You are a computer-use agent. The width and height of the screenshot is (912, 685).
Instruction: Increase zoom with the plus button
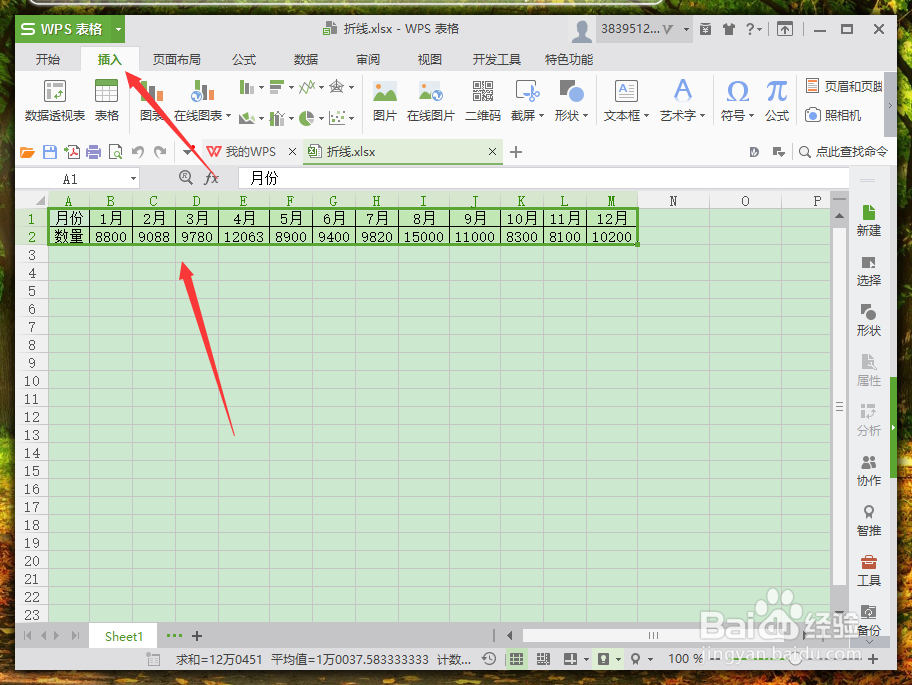873,659
